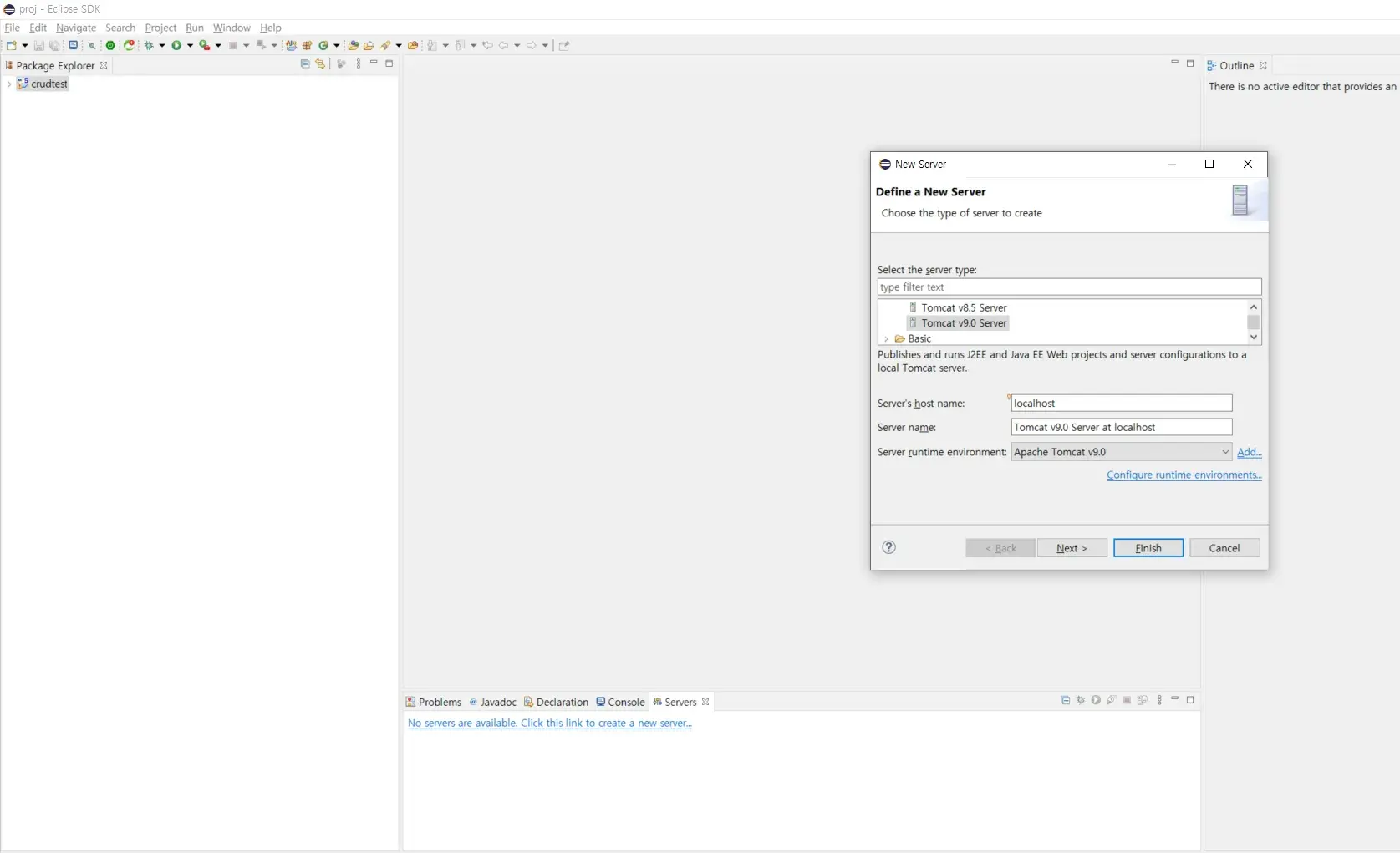Image resolution: width=1400 pixels, height=853 pixels.
Task: Toggle Link with Editor in Package Explorer
Action: (320, 64)
